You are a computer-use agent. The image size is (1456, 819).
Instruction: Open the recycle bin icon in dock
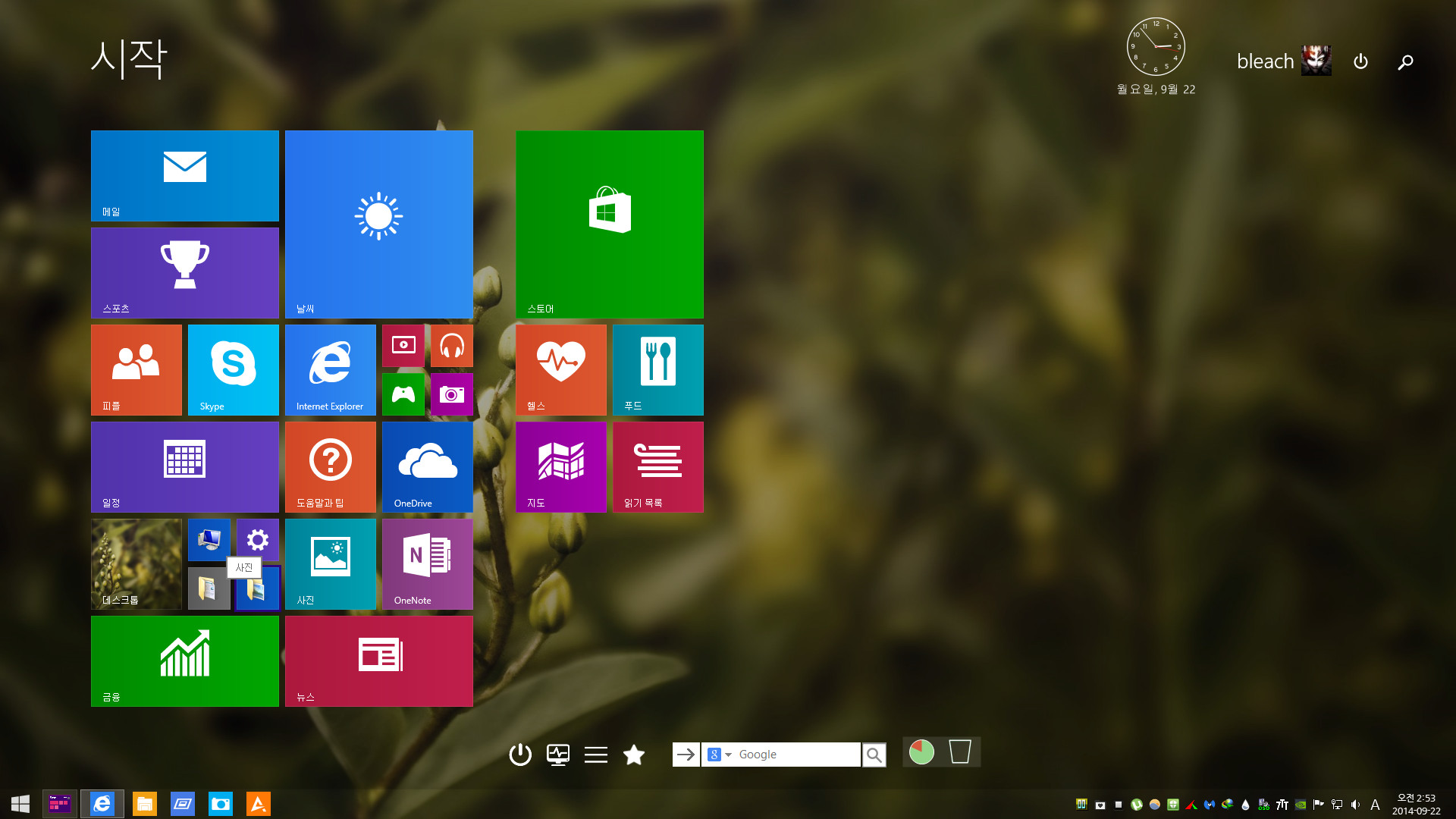pyautogui.click(x=960, y=752)
